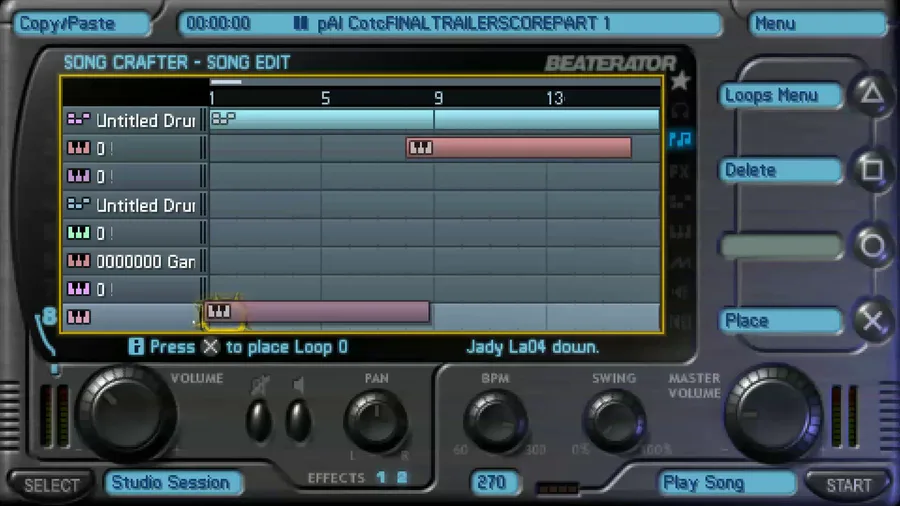900x506 pixels.
Task: Adjust the Pan knob
Action: click(x=377, y=422)
